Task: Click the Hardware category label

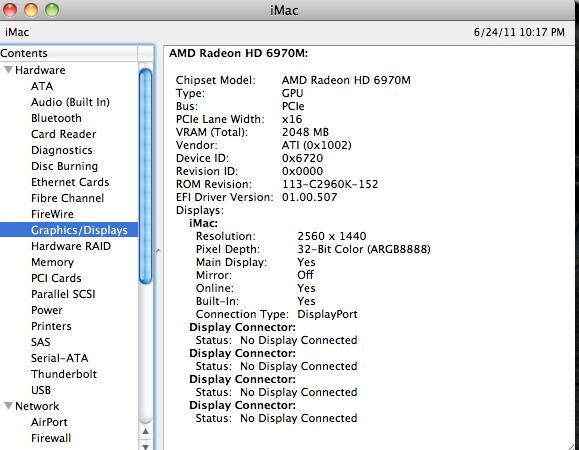Action: pos(40,70)
